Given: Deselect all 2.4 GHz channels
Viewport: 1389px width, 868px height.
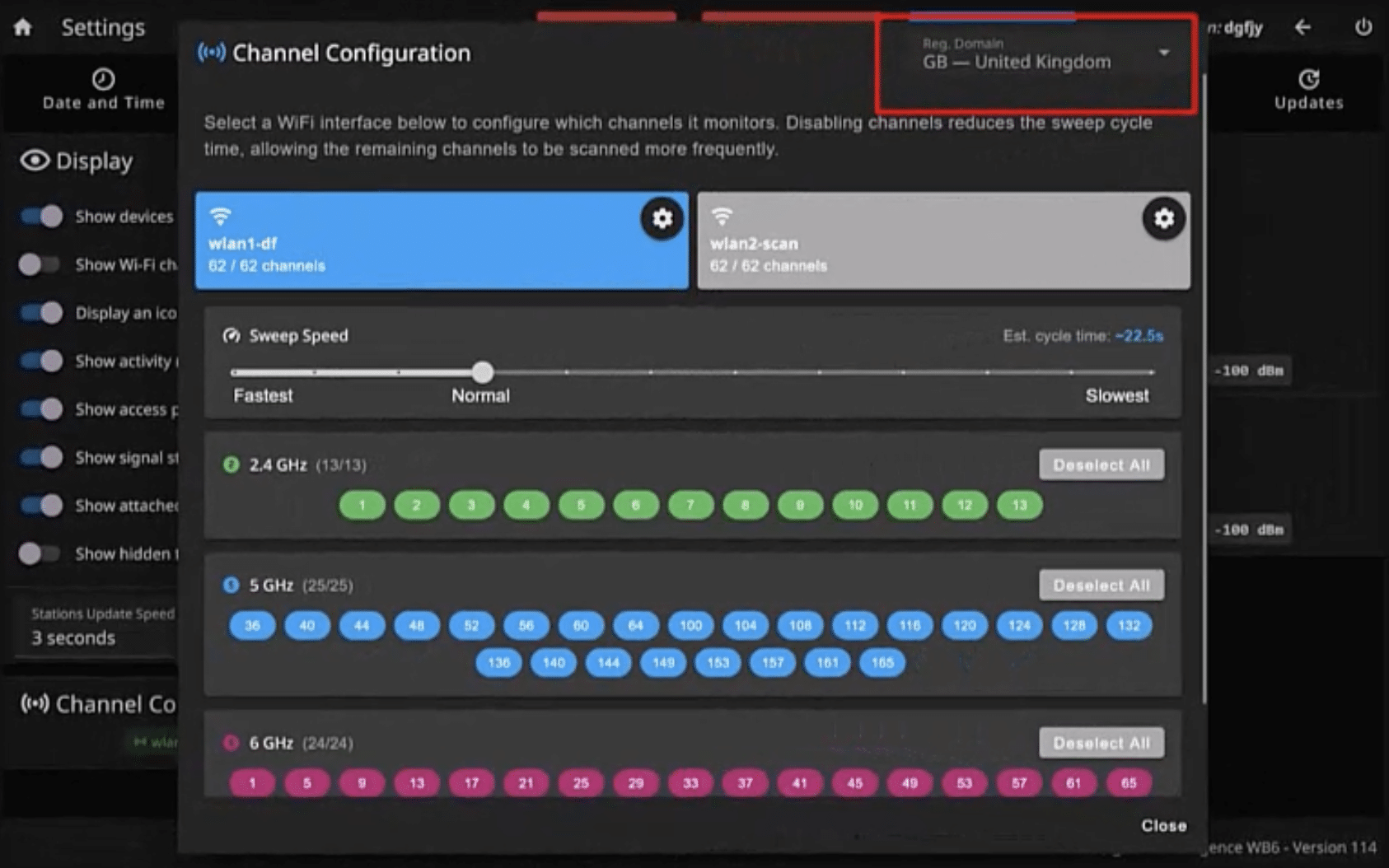Looking at the screenshot, I should 1101,464.
